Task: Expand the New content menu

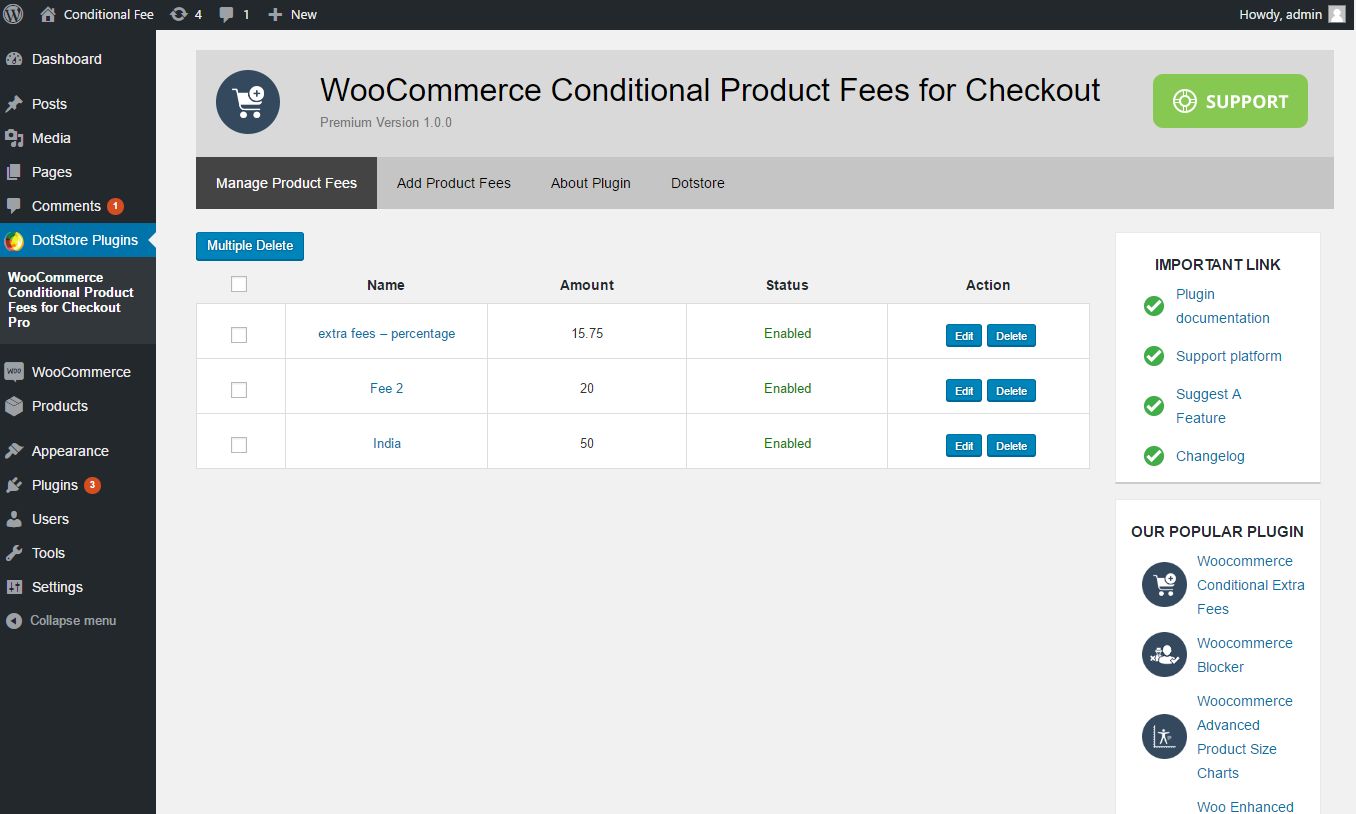Action: pyautogui.click(x=293, y=14)
